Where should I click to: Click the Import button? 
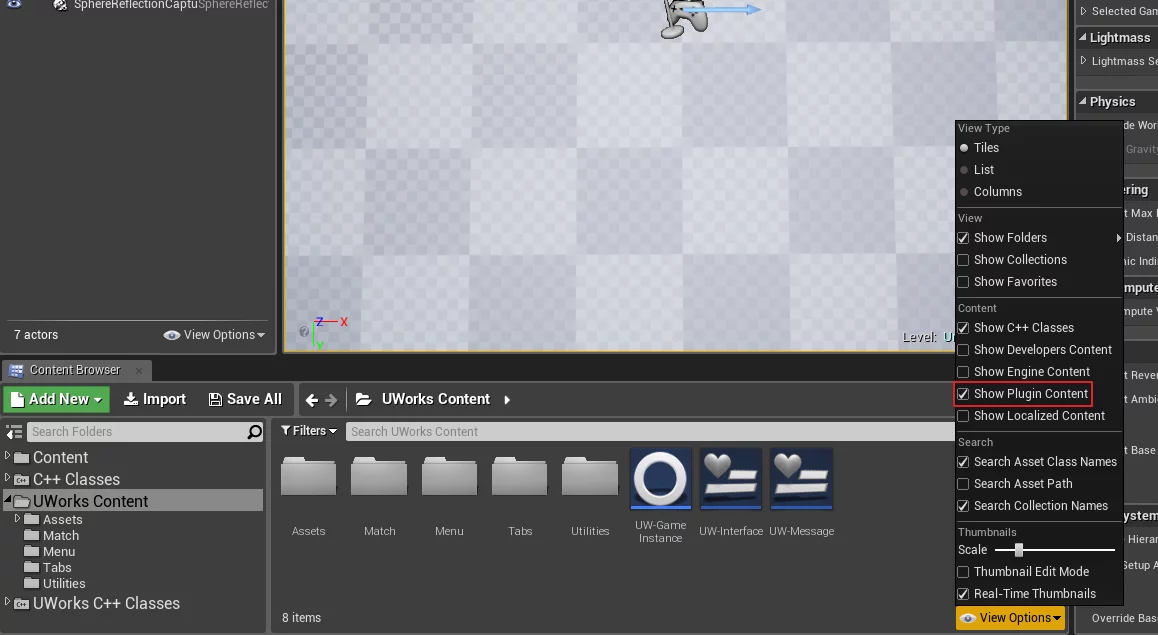(x=154, y=399)
